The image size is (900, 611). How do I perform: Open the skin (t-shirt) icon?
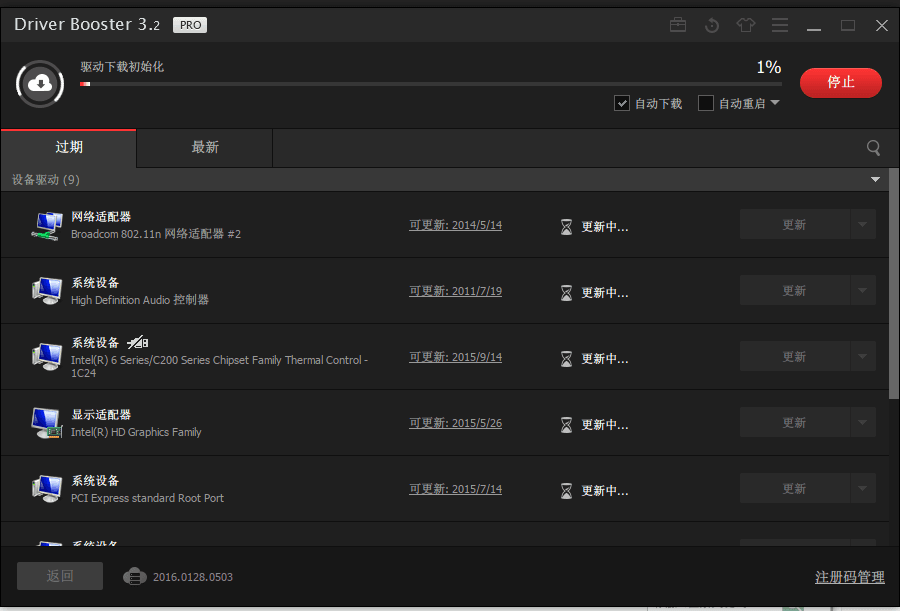[x=746, y=25]
